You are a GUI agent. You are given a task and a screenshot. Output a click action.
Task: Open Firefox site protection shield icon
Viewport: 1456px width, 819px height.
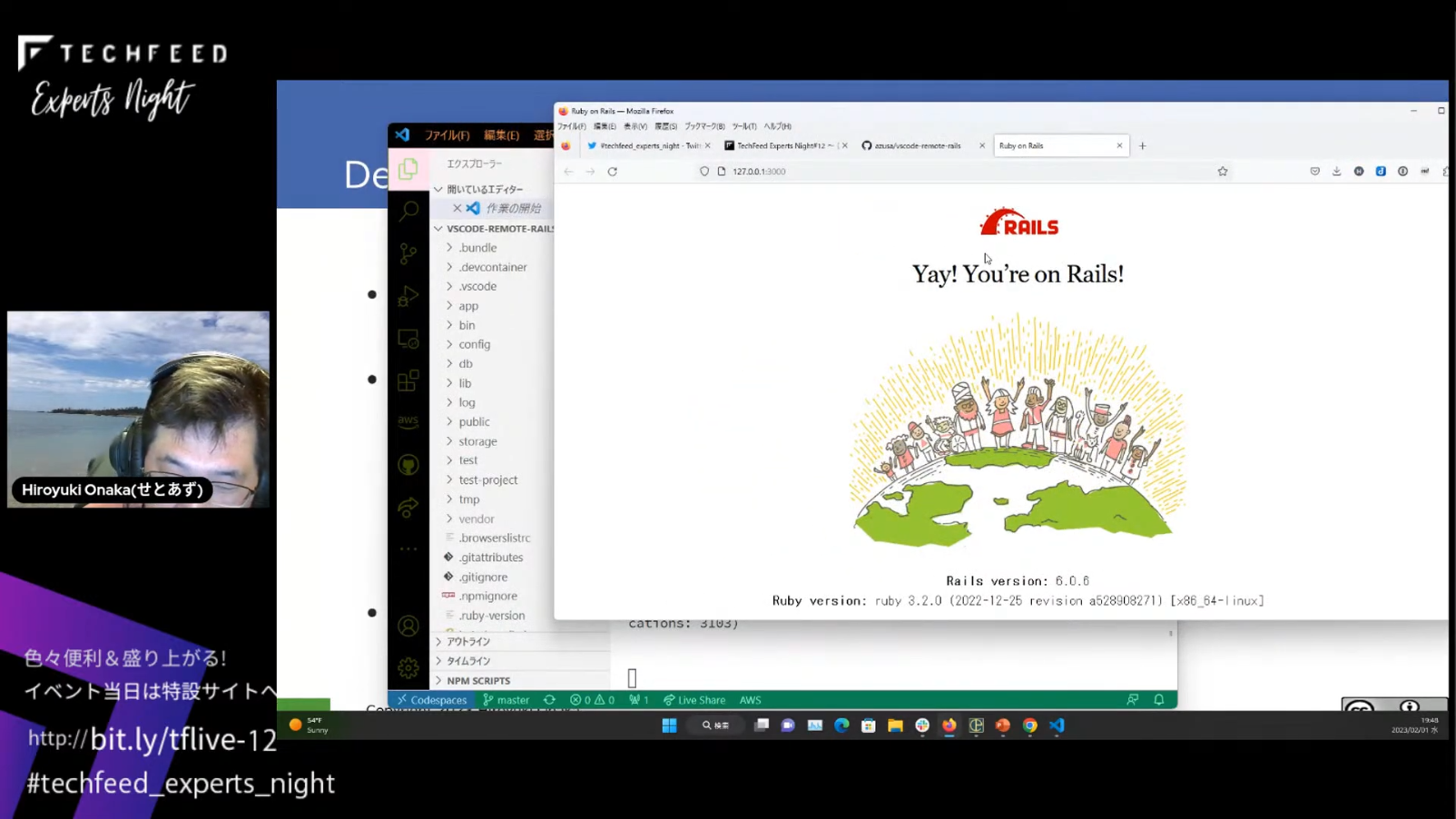pos(704,172)
